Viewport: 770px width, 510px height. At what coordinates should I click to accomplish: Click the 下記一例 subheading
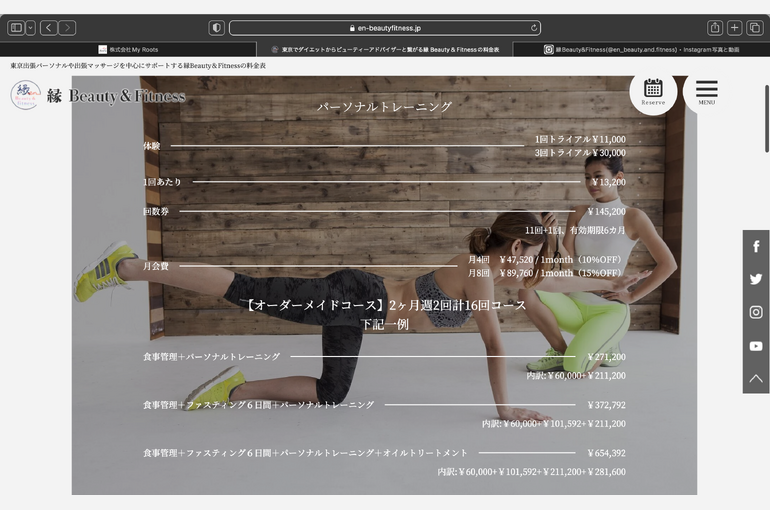(x=385, y=324)
